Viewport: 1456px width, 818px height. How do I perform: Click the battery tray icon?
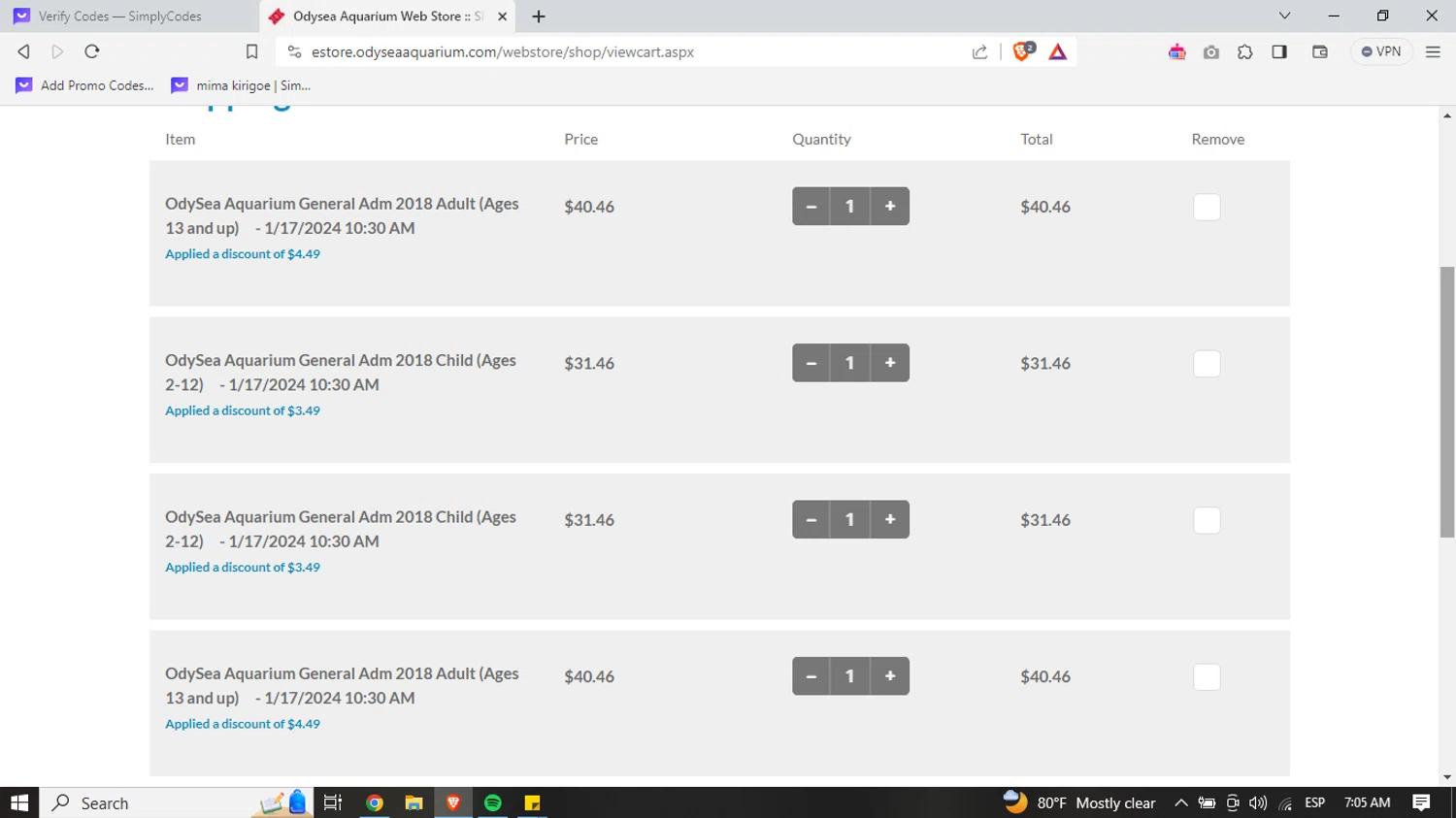coord(1207,802)
